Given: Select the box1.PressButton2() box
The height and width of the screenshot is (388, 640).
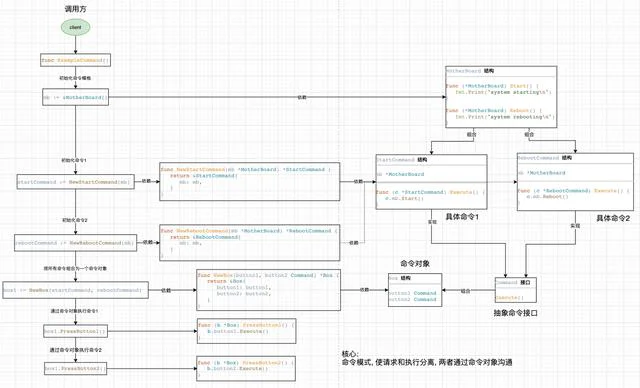Looking at the screenshot, I should point(76,368).
